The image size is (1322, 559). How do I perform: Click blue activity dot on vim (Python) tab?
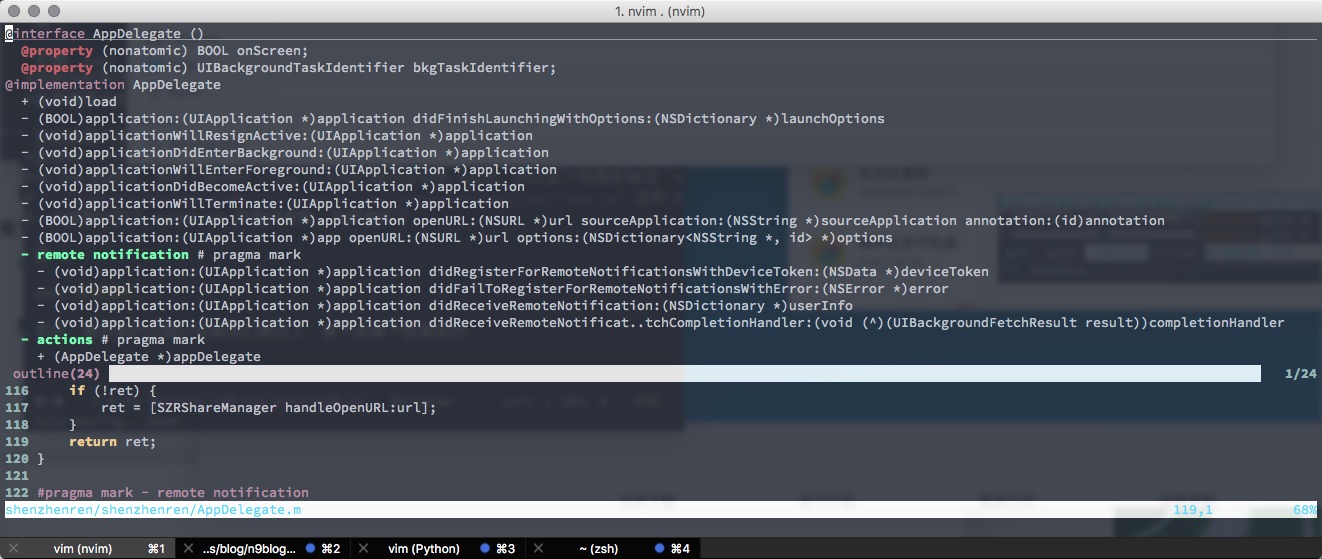(x=485, y=549)
